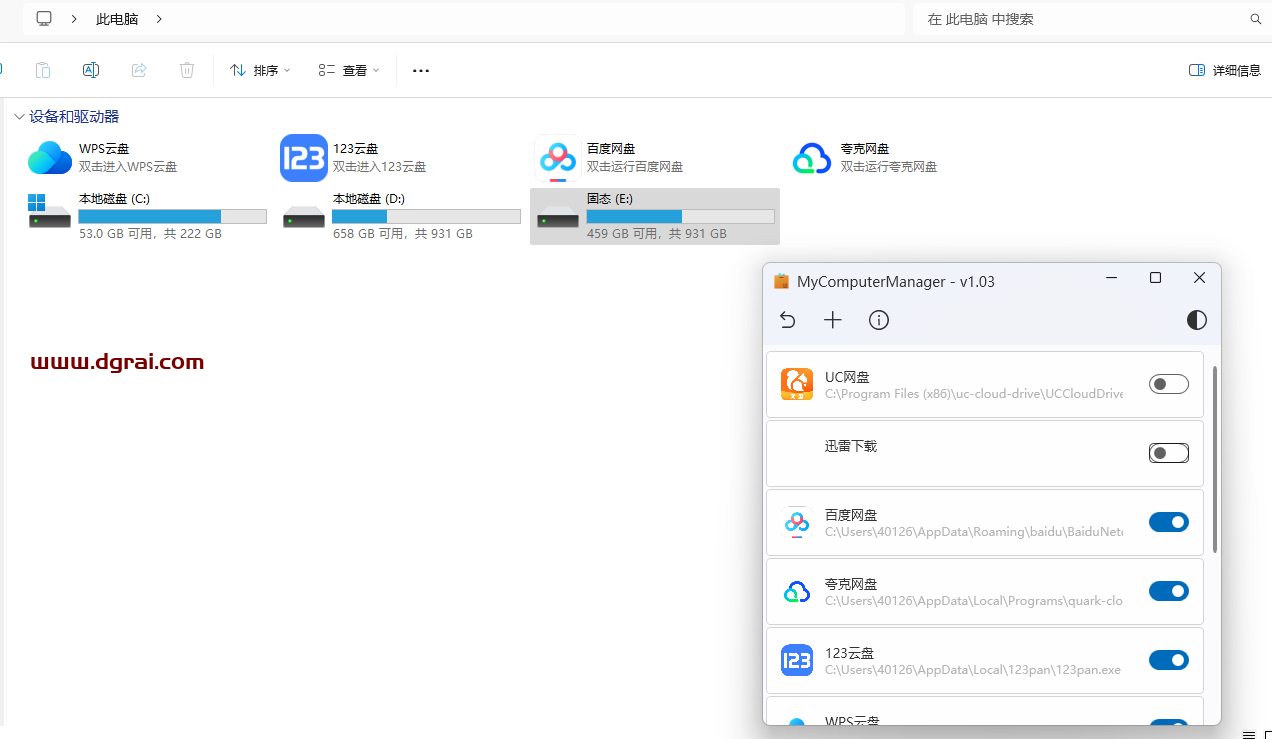Select the 迅雷下载 list row
This screenshot has height=739, width=1272.
pyautogui.click(x=985, y=453)
